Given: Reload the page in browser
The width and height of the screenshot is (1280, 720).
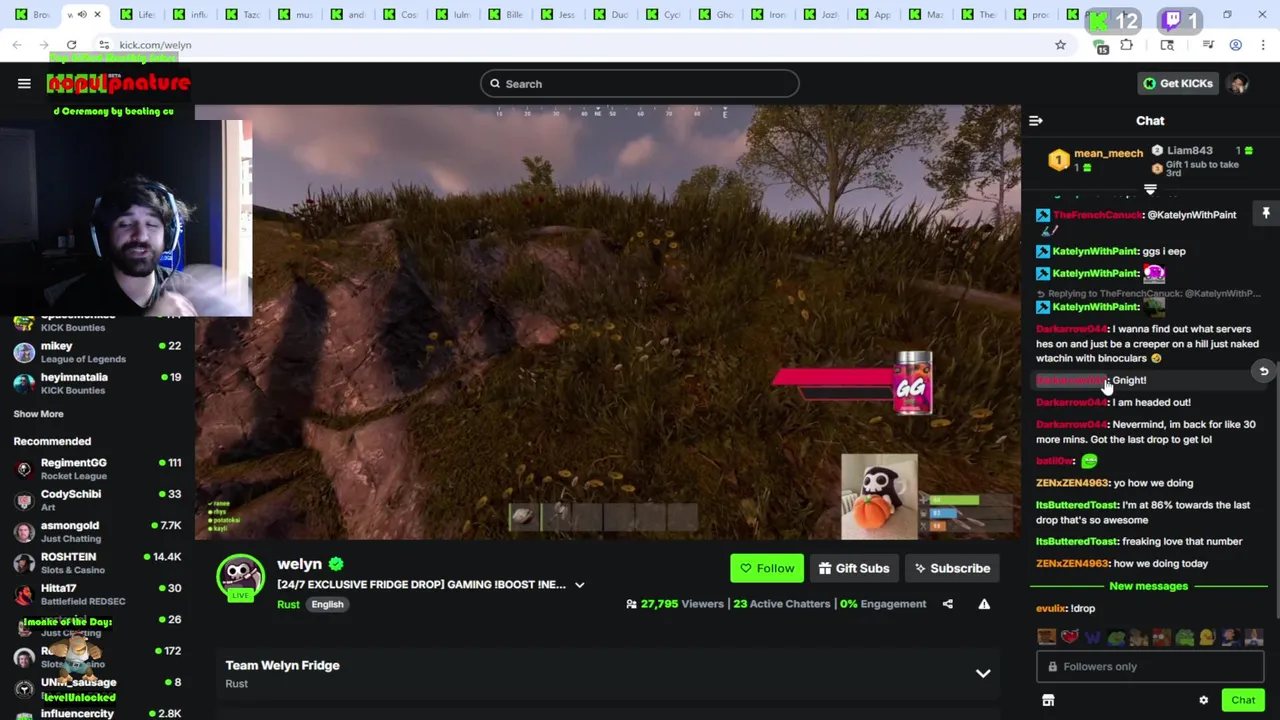Looking at the screenshot, I should [72, 45].
